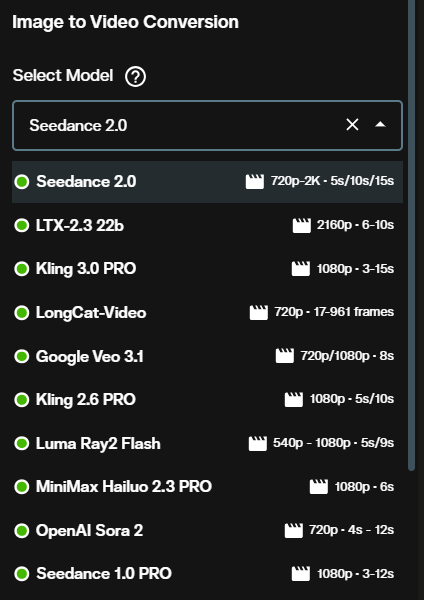Click the '1080p · 6s' spec text
This screenshot has height=600, width=424.
(x=364, y=487)
